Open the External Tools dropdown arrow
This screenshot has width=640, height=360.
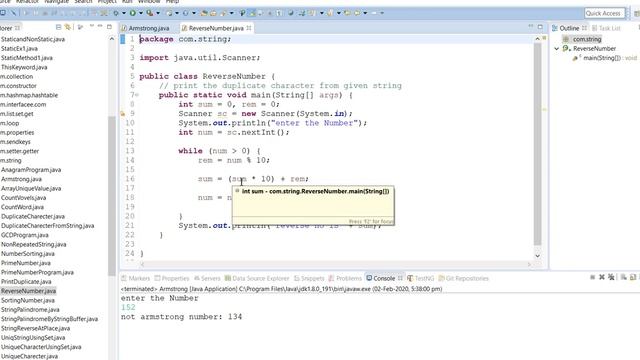(x=158, y=13)
